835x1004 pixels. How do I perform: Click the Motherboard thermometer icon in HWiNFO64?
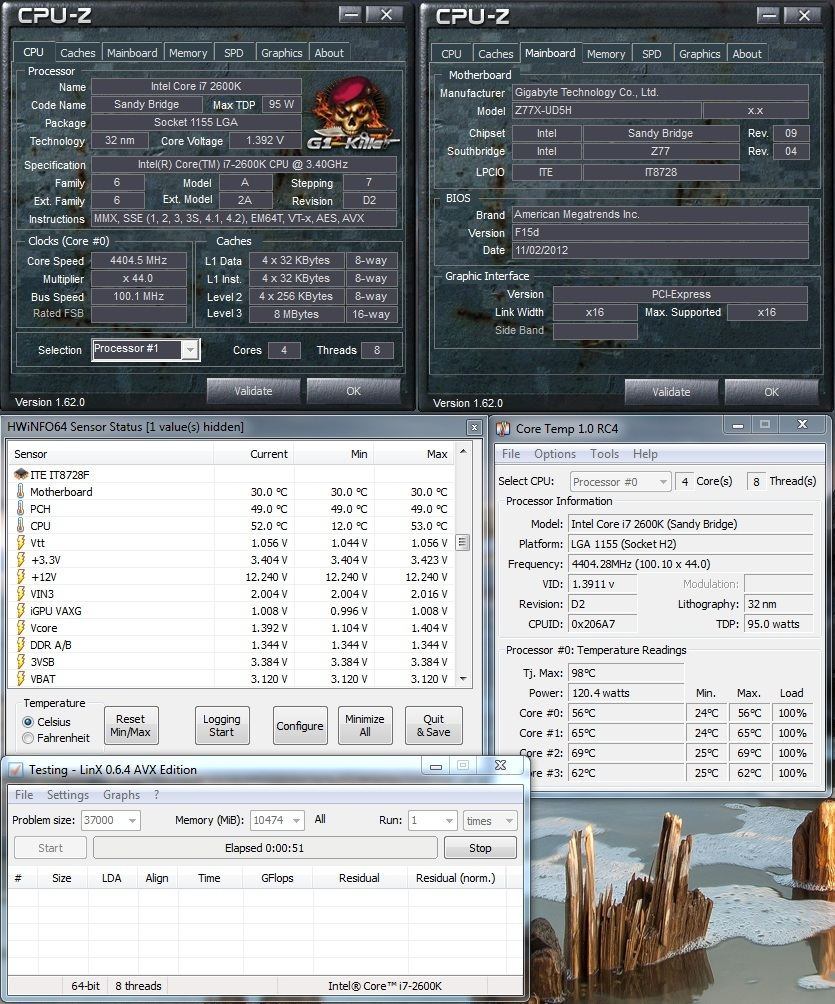coord(20,492)
